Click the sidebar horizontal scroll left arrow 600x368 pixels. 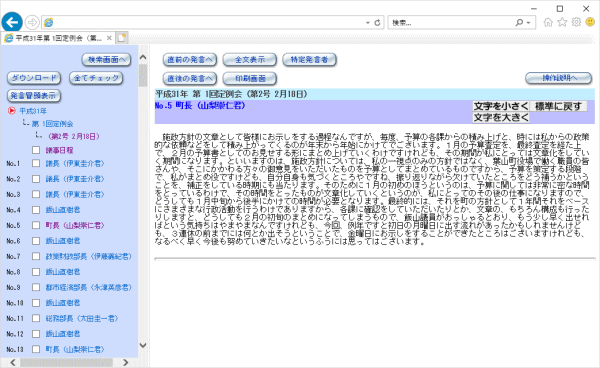click(x=13, y=362)
